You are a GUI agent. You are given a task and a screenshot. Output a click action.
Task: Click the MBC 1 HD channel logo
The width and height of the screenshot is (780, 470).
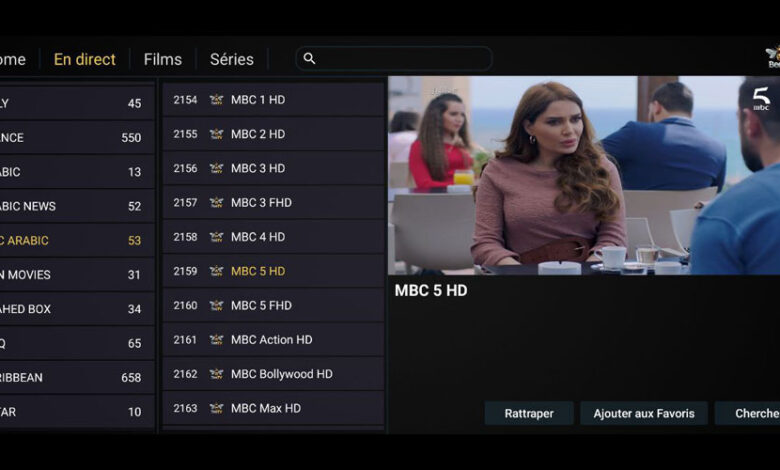[216, 100]
